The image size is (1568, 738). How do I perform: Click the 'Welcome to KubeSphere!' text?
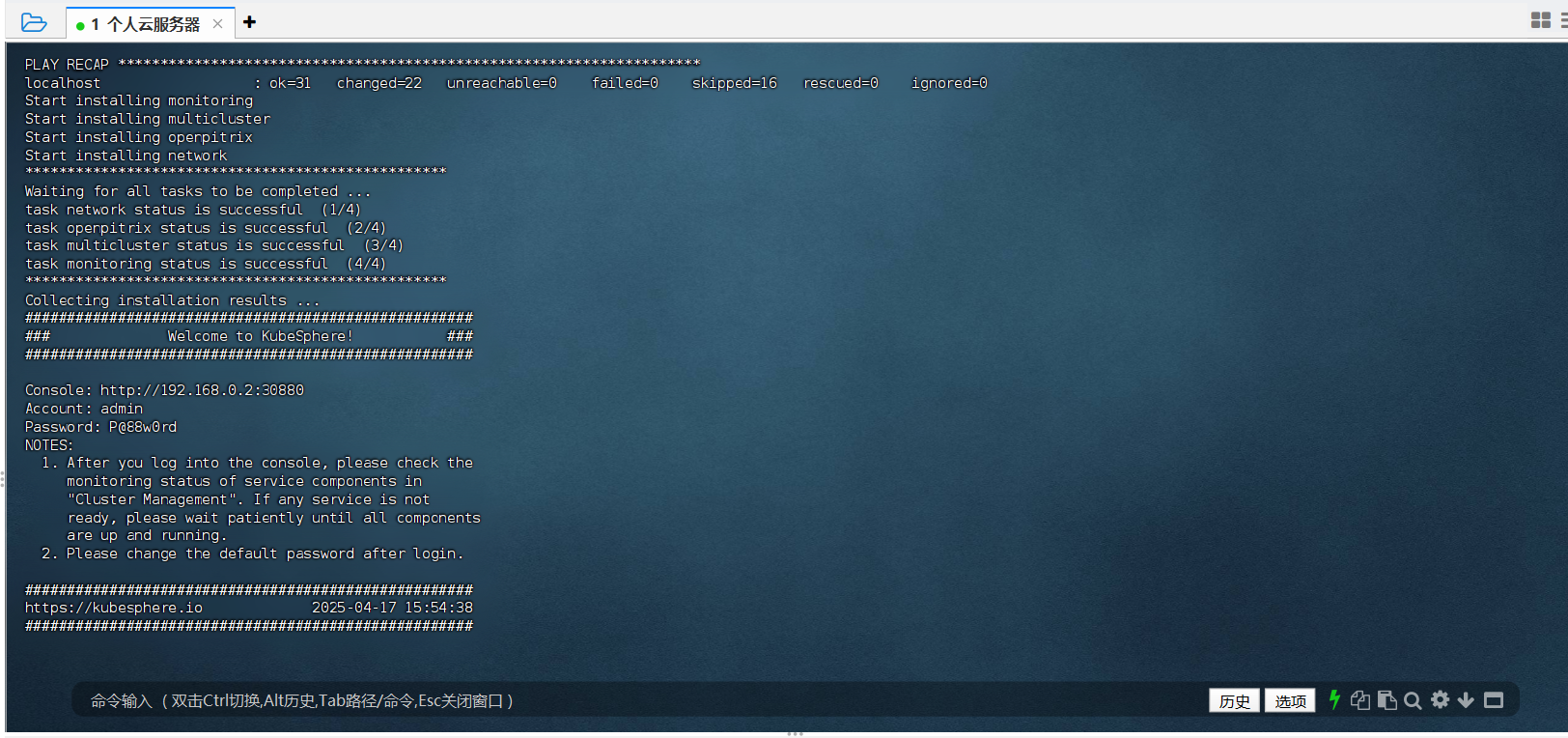(261, 336)
